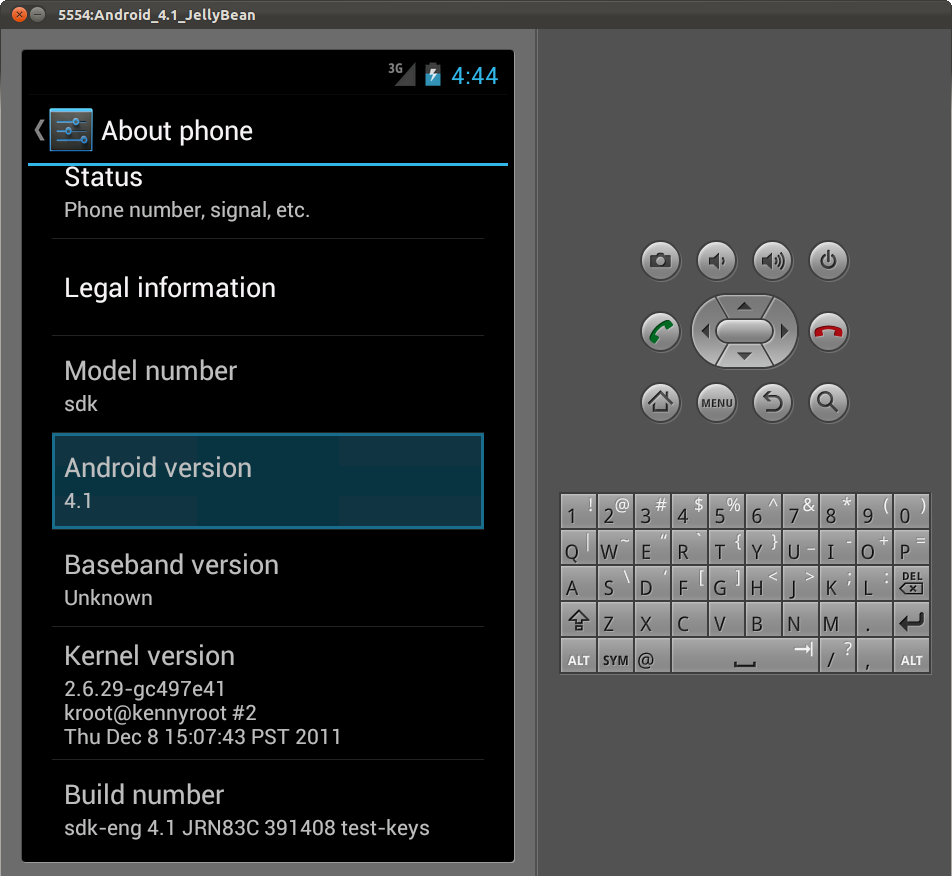Click the Shift key on the keyboard
Viewport: 952px width, 876px height.
(x=579, y=620)
